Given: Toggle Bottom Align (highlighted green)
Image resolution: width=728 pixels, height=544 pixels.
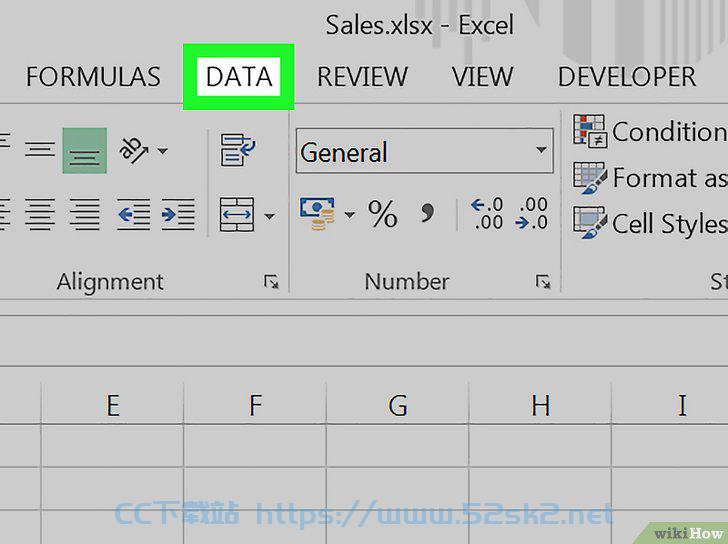Looking at the screenshot, I should click(x=84, y=150).
